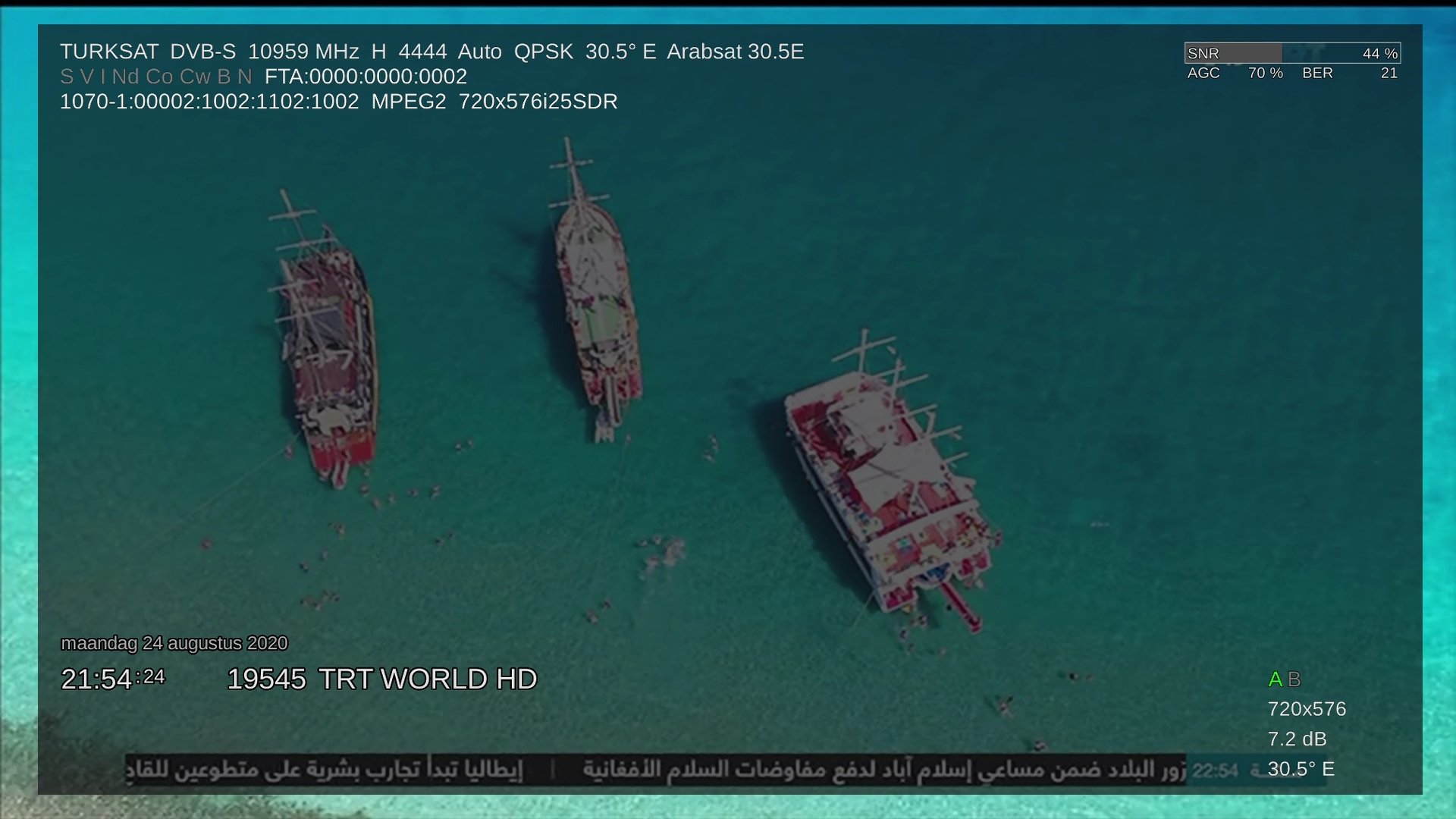This screenshot has height=819, width=1456.
Task: Click the 'Co' Conax crypto indicator
Action: point(159,77)
